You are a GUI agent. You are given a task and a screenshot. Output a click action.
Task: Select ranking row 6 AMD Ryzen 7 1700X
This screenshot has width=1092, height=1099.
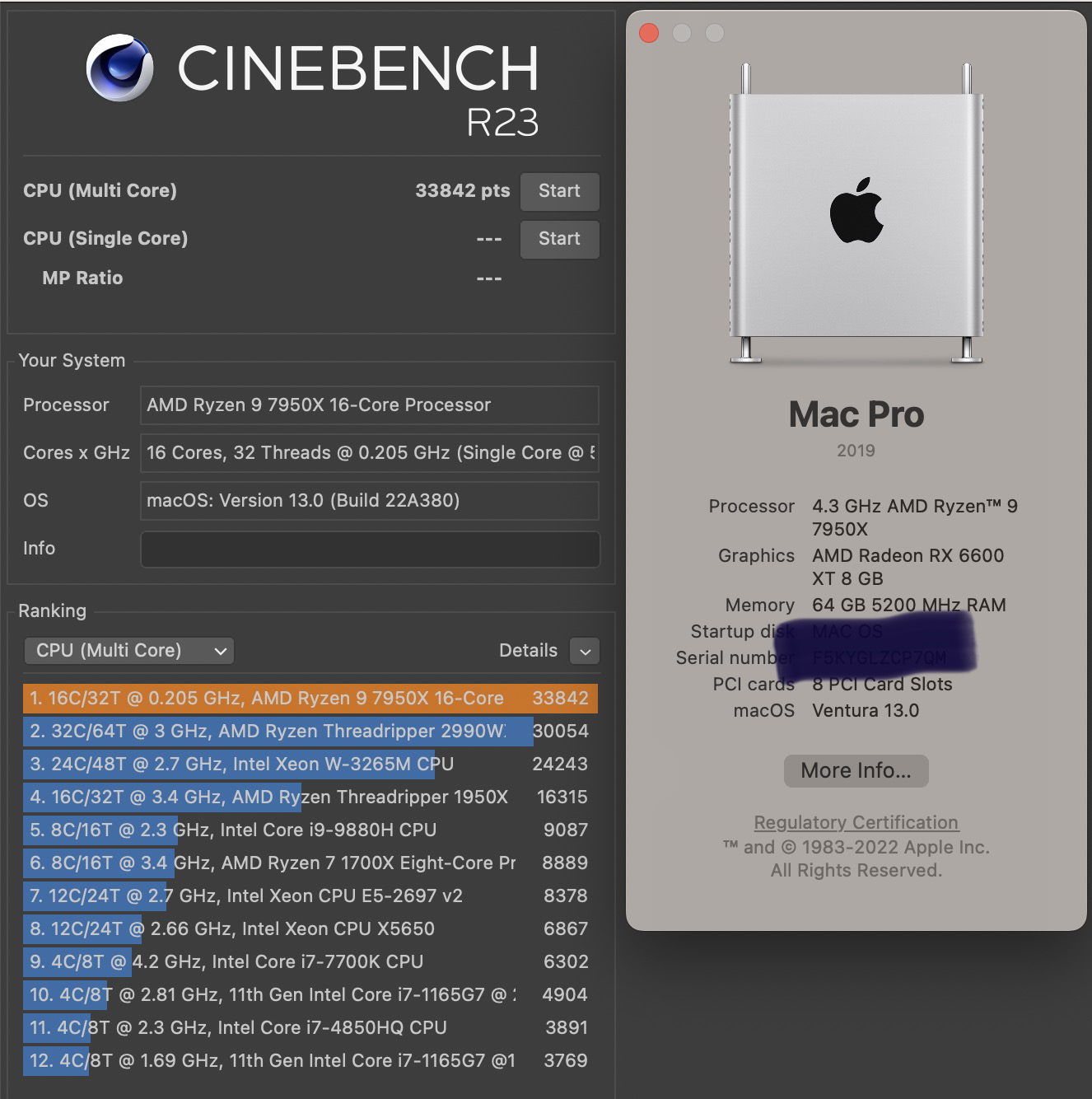[x=310, y=863]
